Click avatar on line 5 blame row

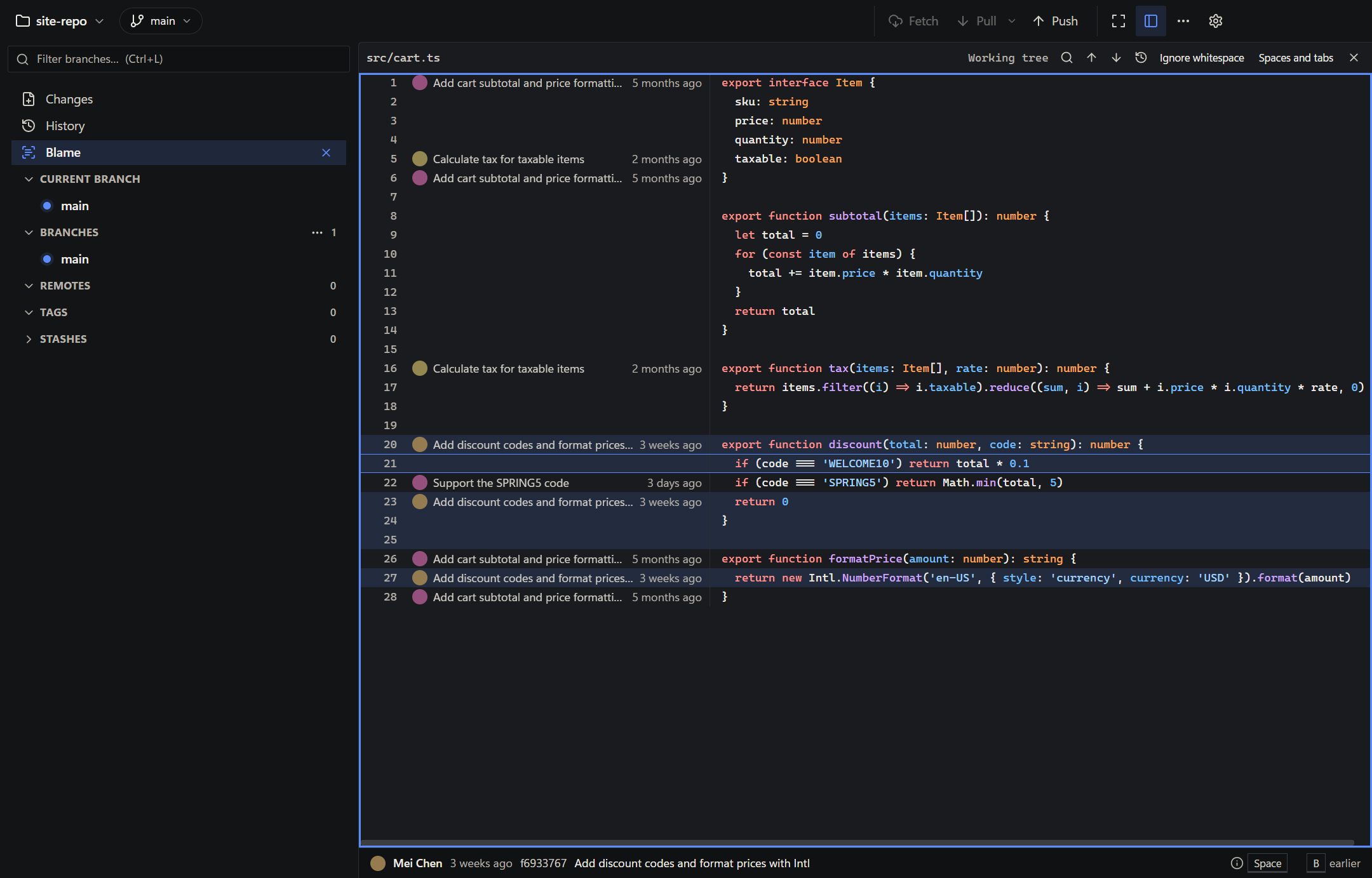pyautogui.click(x=420, y=159)
